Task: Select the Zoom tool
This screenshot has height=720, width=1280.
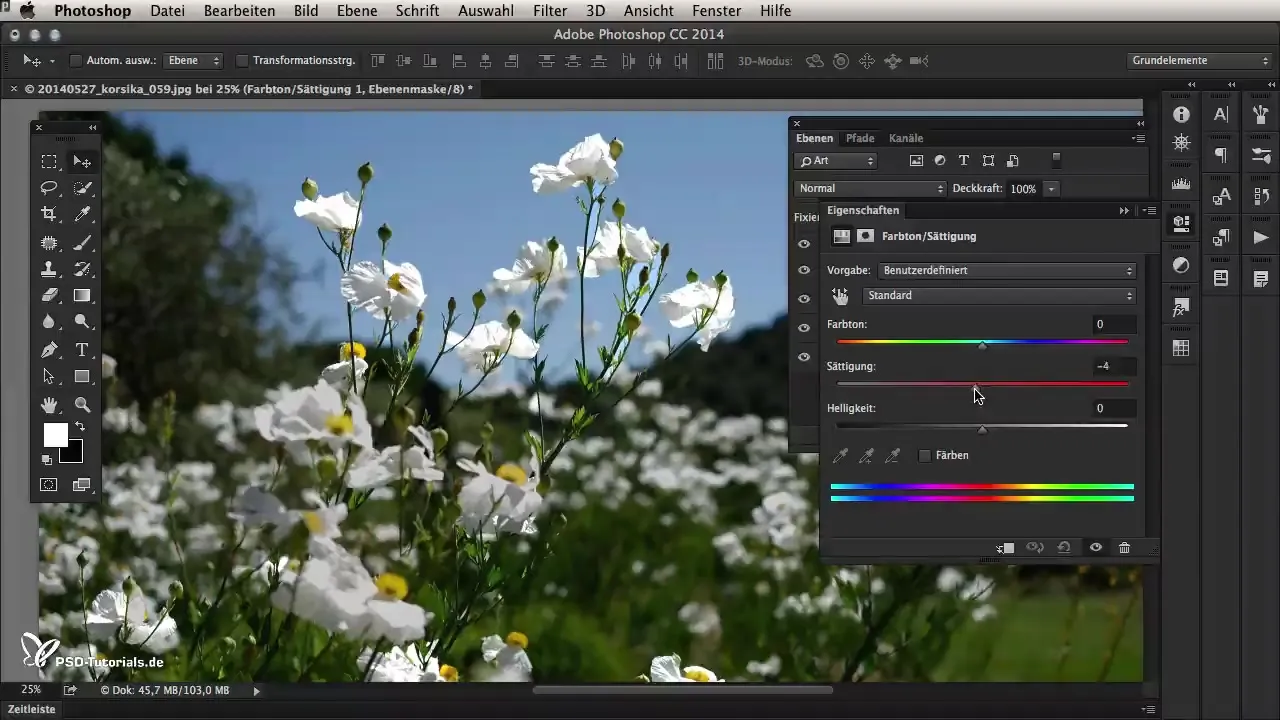Action: click(82, 405)
